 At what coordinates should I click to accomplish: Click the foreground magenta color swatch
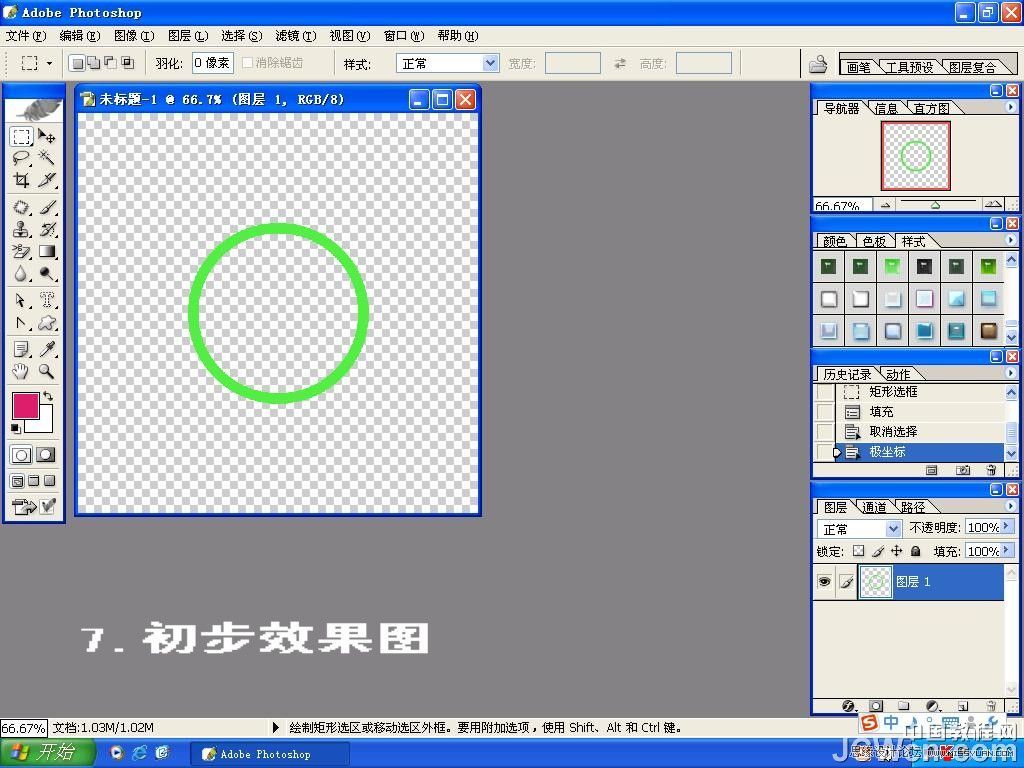click(25, 406)
